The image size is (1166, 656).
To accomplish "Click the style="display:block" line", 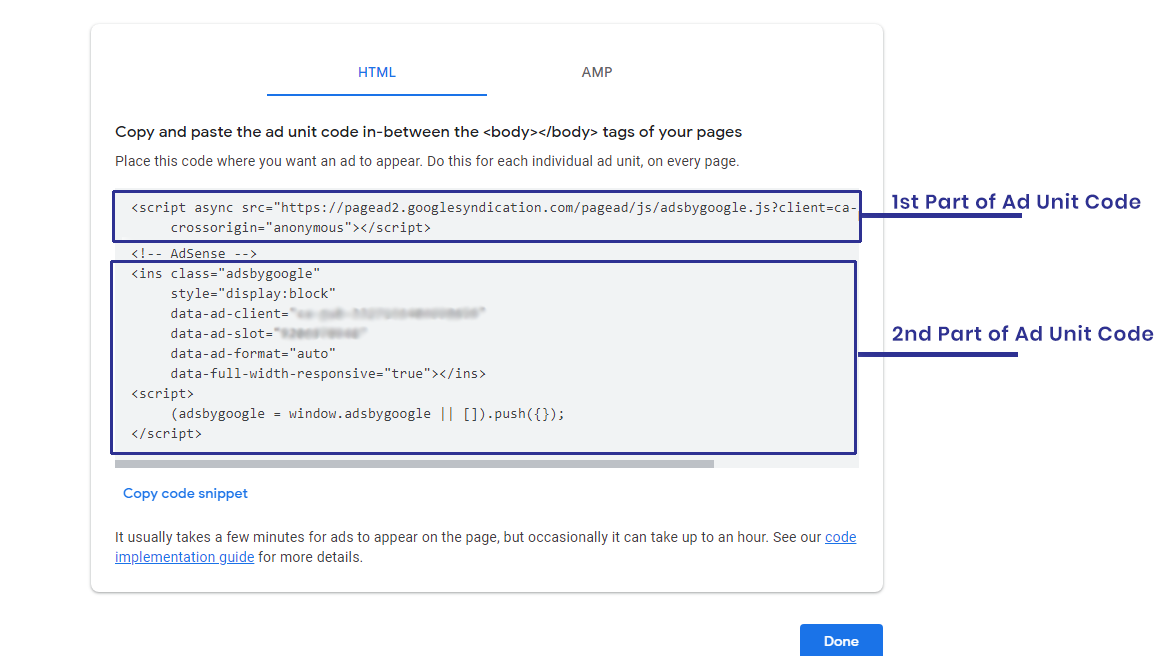I will (253, 293).
